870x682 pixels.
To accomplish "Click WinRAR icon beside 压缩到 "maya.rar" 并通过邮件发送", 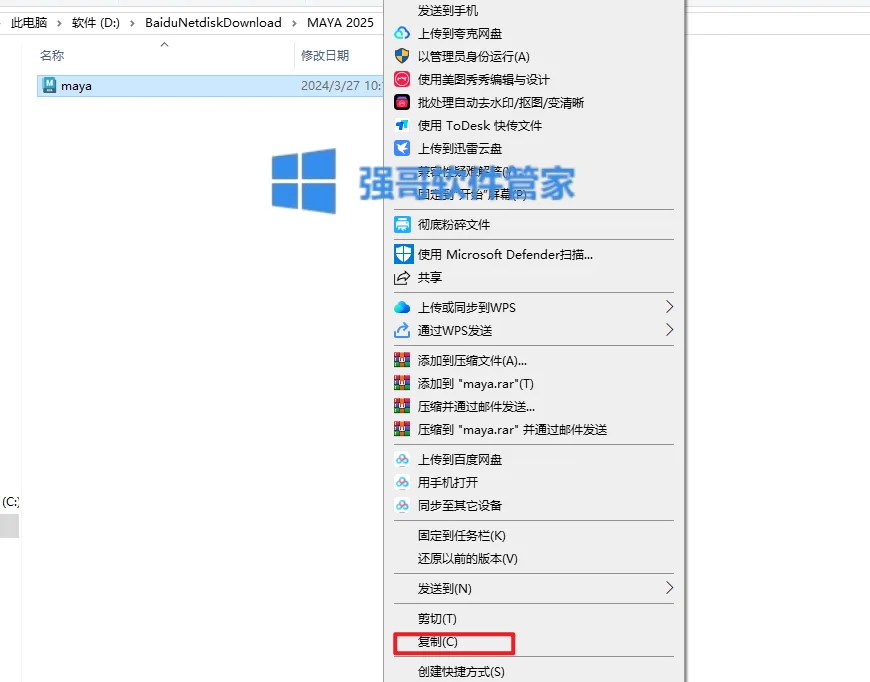I will [x=402, y=429].
